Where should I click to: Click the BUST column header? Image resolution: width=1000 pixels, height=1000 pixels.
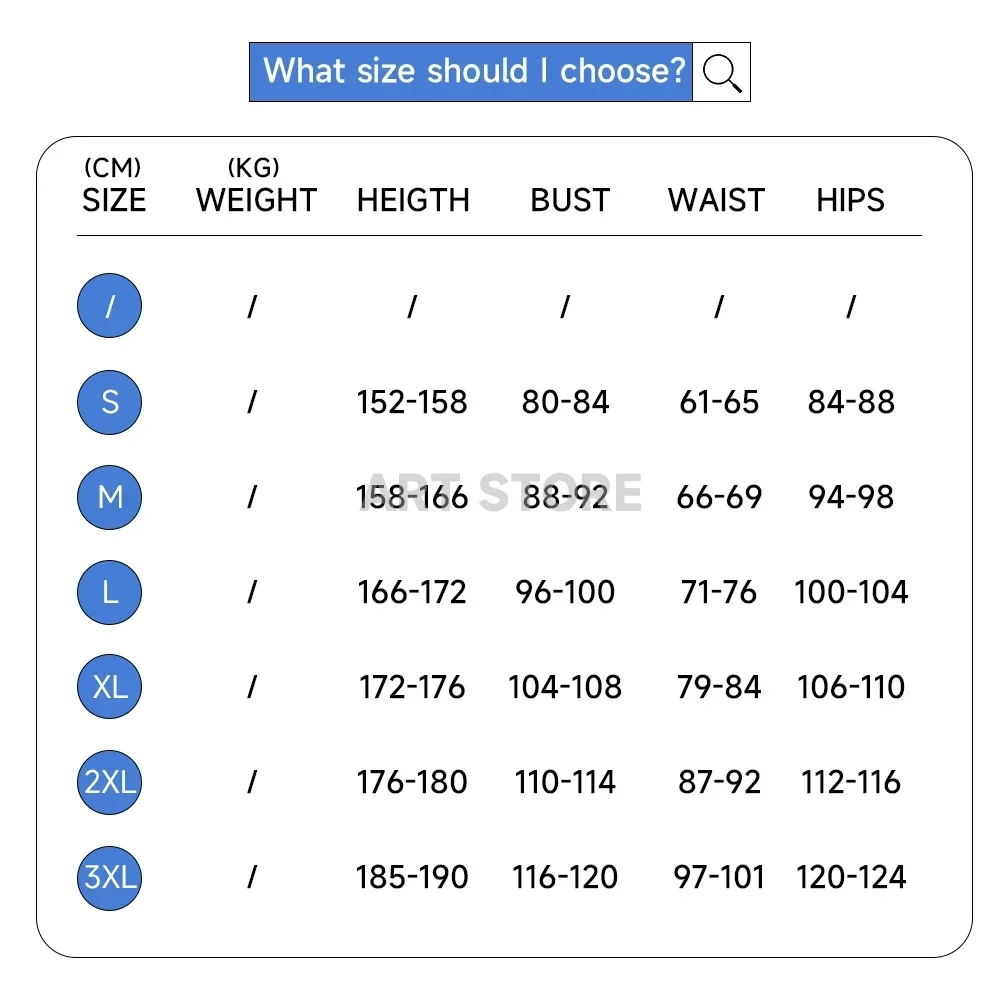[x=570, y=200]
